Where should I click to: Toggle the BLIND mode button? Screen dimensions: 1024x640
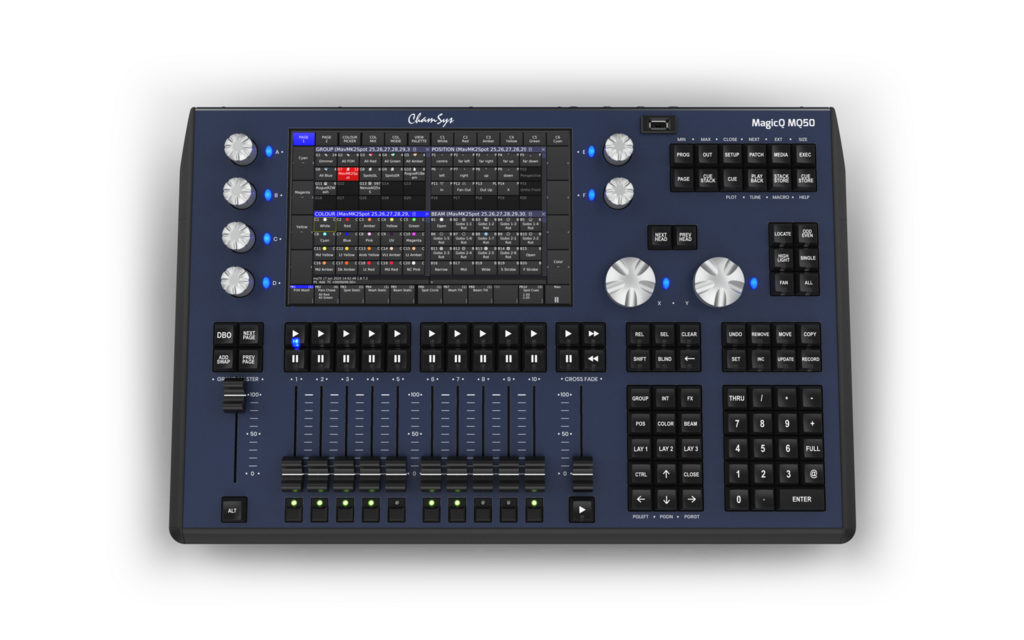[664, 358]
